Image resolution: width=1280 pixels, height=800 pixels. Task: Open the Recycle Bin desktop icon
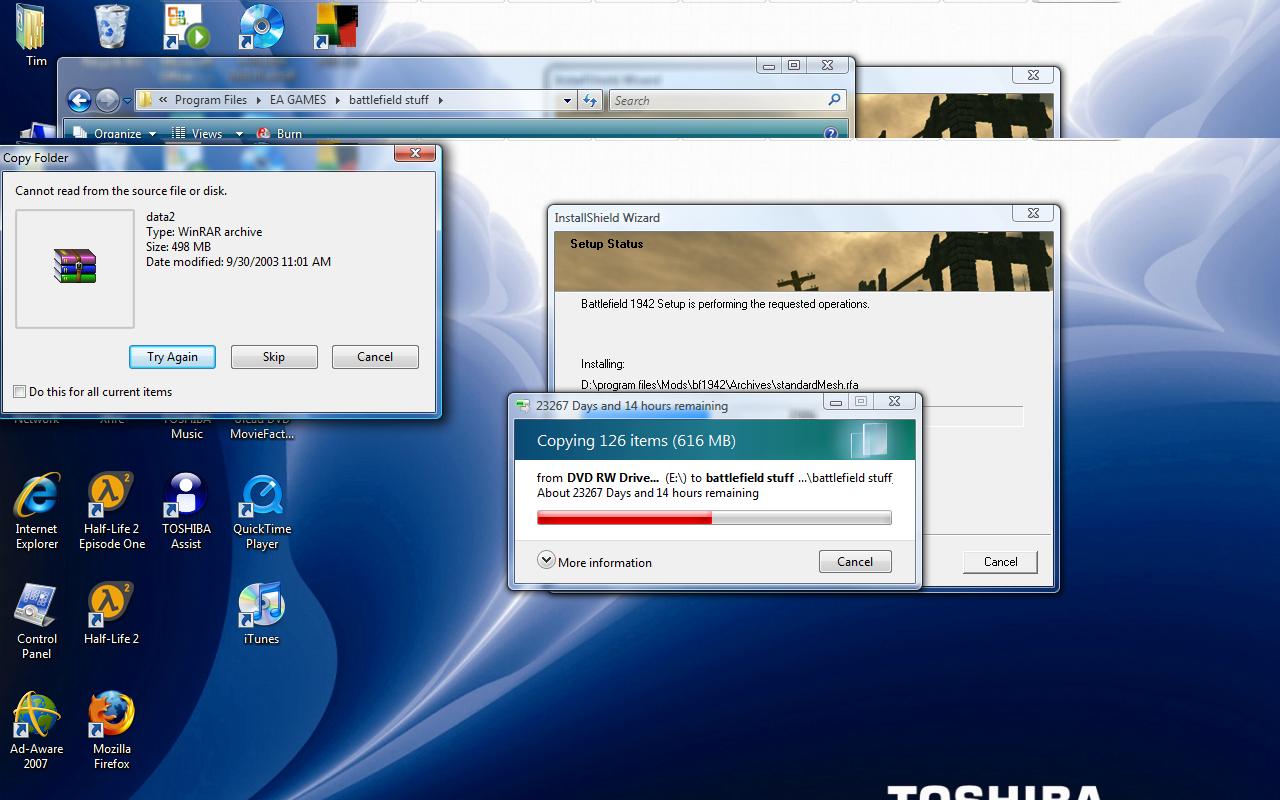point(112,27)
